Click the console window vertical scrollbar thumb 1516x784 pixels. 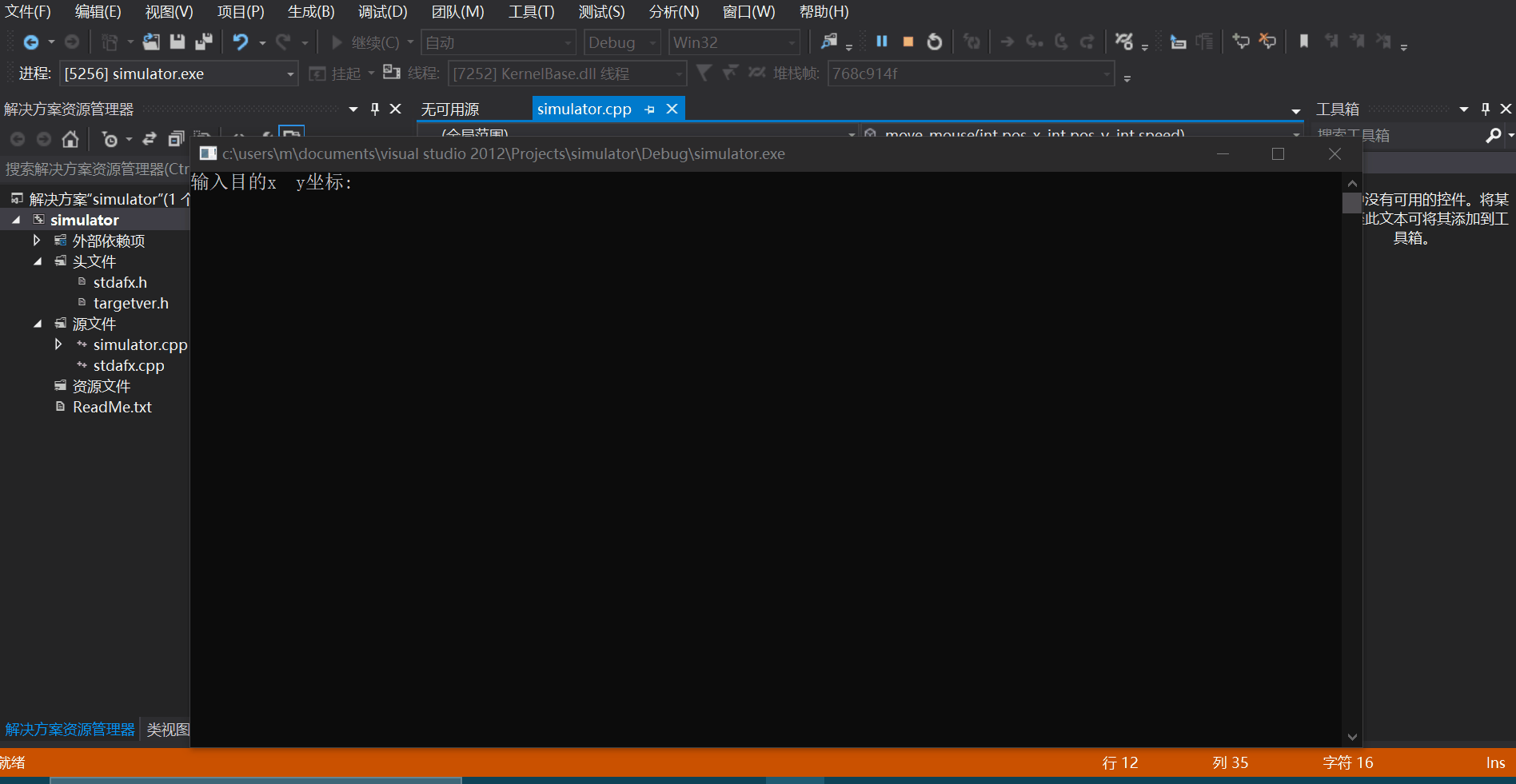pos(1351,203)
